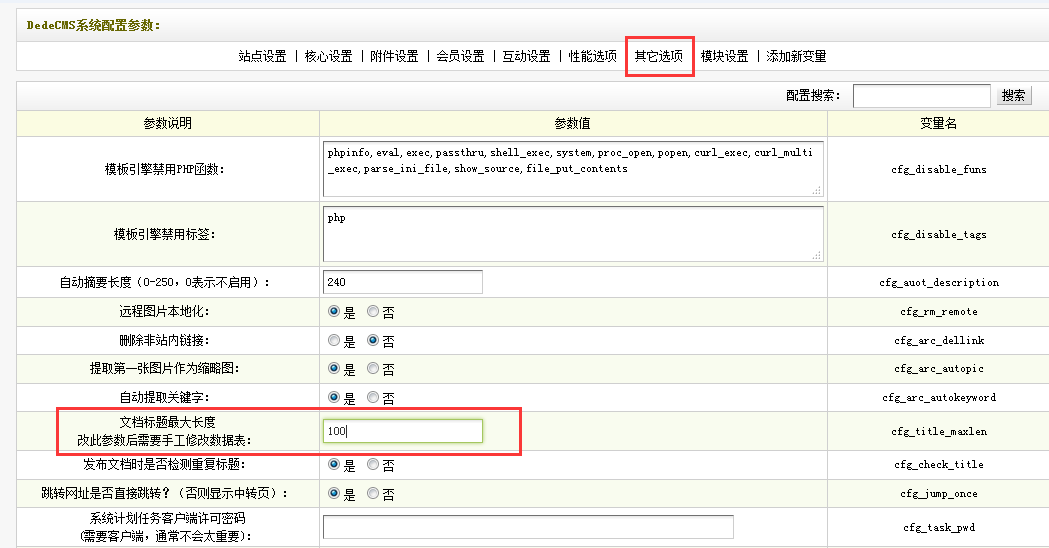Screen dimensions: 1049x548
Task: Select 否 for 提取第一张图片作为缩略图
Action: (373, 369)
